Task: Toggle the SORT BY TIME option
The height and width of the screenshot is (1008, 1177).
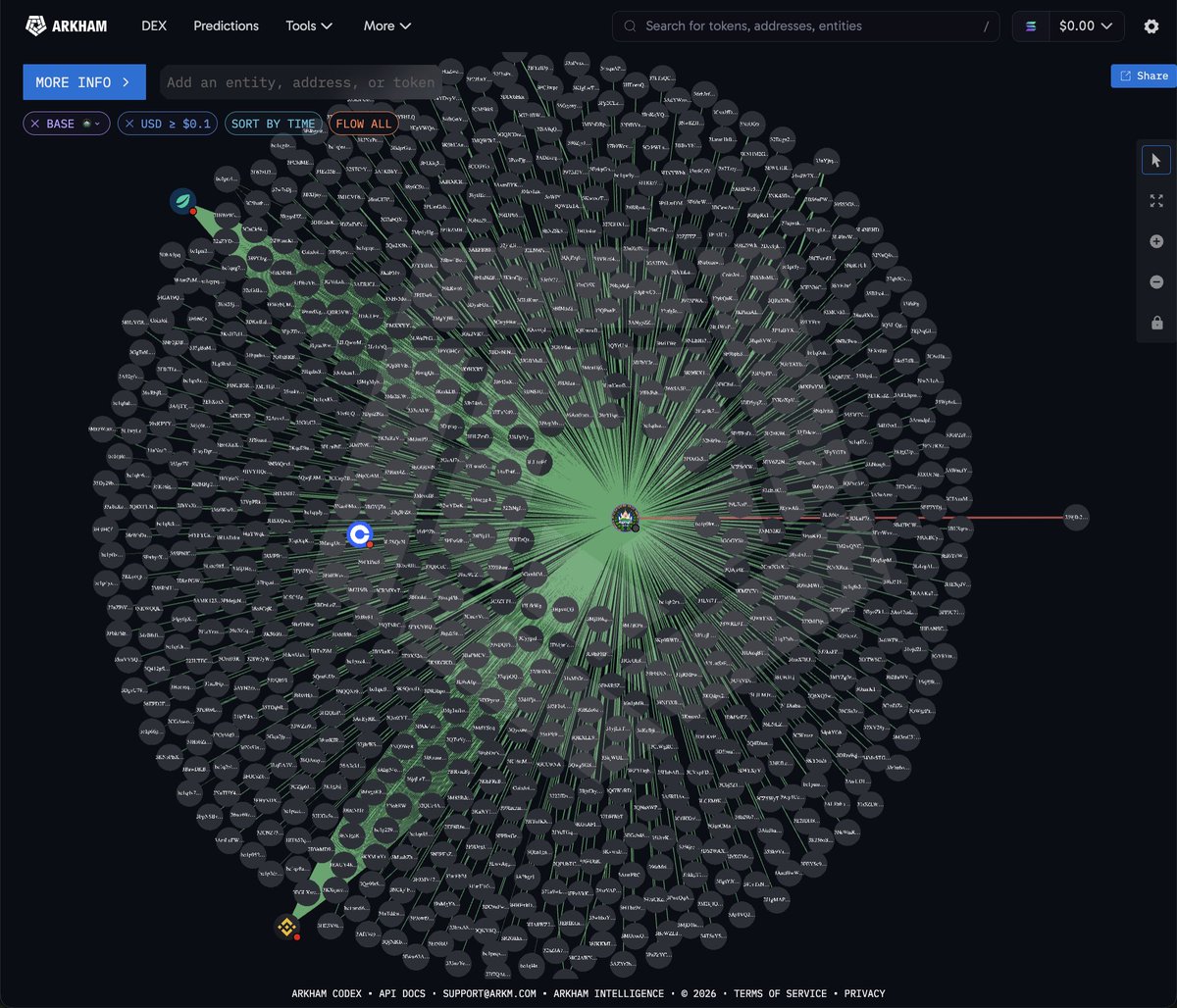Action: (x=274, y=124)
